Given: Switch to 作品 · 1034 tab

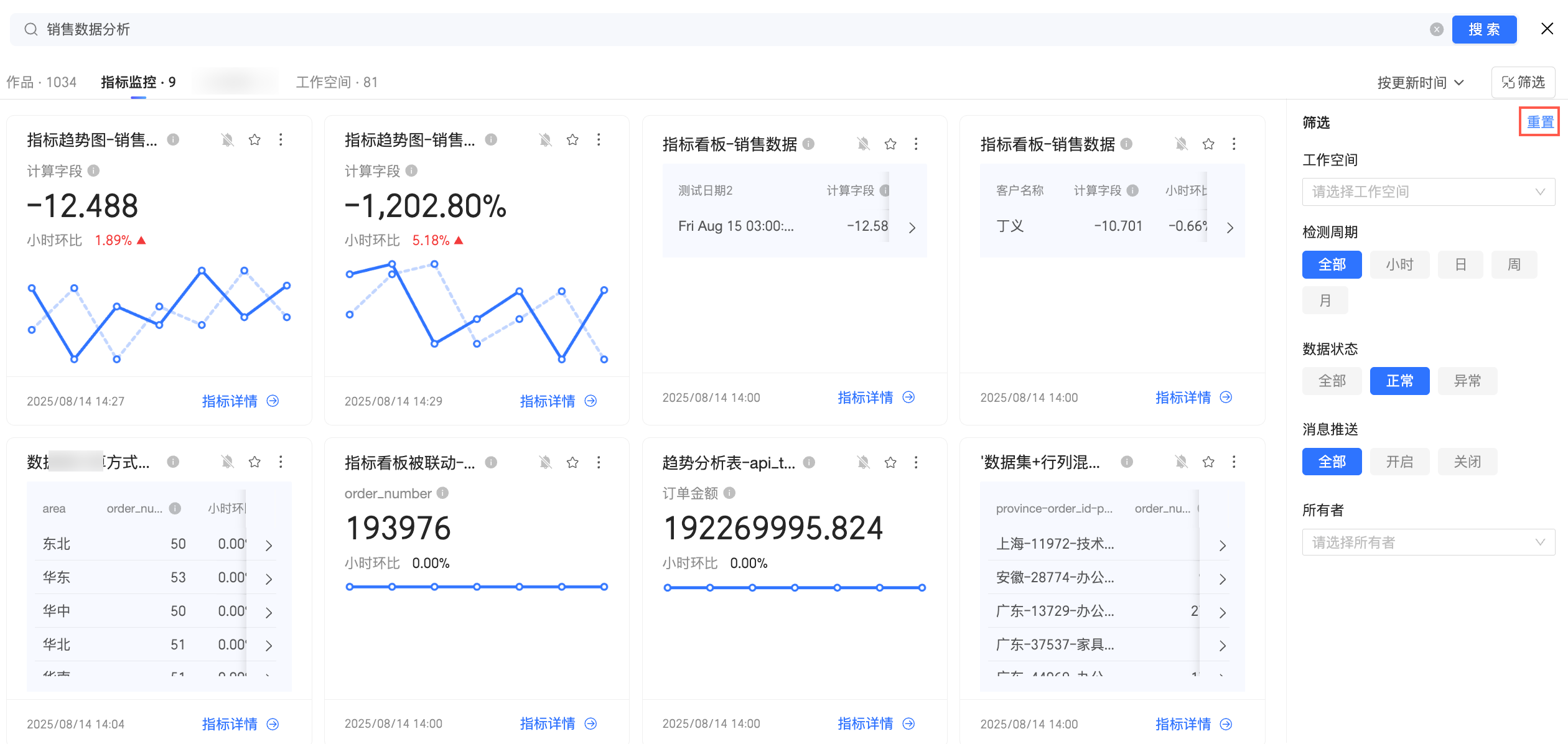Looking at the screenshot, I should coord(41,82).
